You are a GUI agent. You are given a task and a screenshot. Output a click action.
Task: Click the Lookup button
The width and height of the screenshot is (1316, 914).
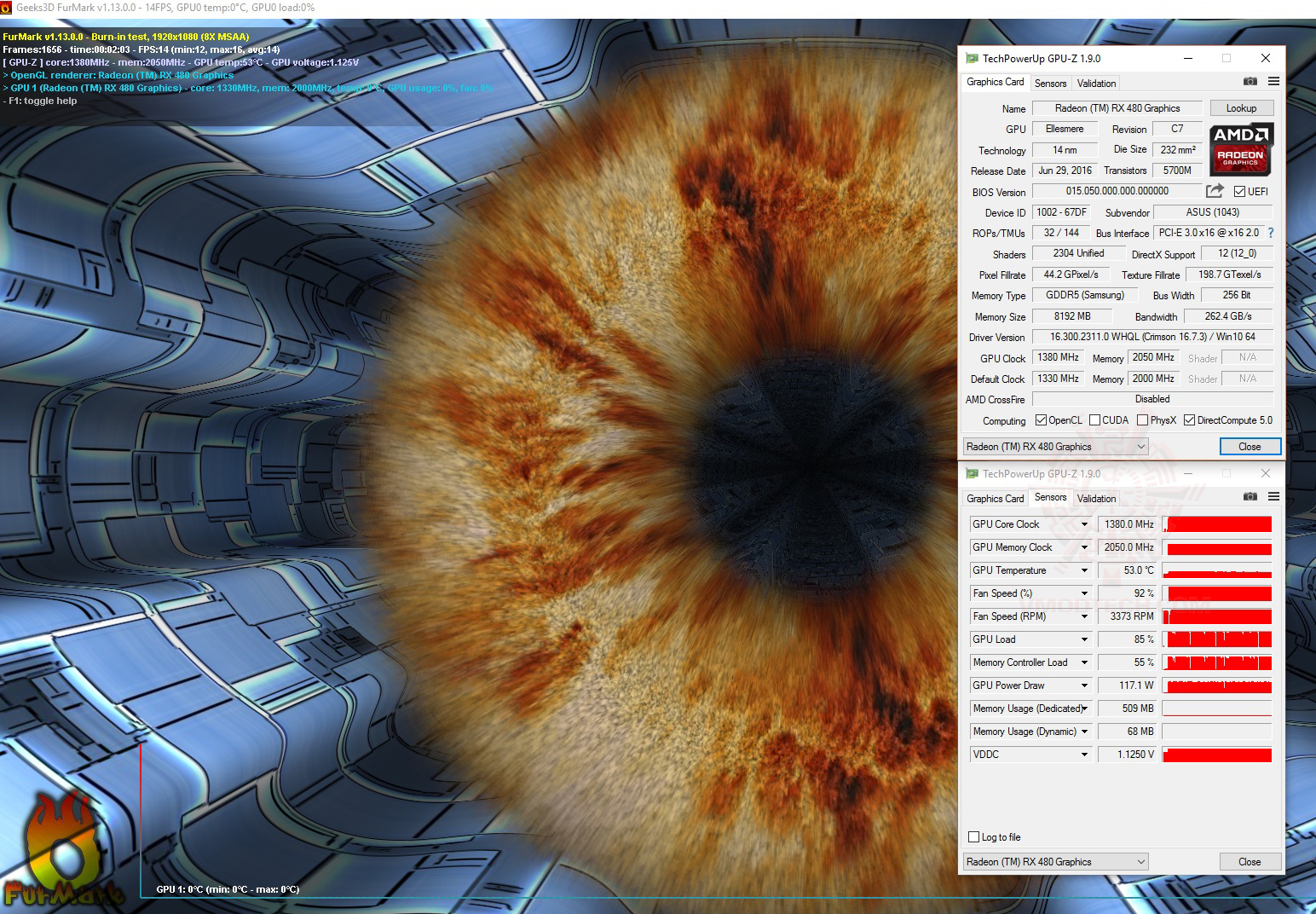(1241, 108)
